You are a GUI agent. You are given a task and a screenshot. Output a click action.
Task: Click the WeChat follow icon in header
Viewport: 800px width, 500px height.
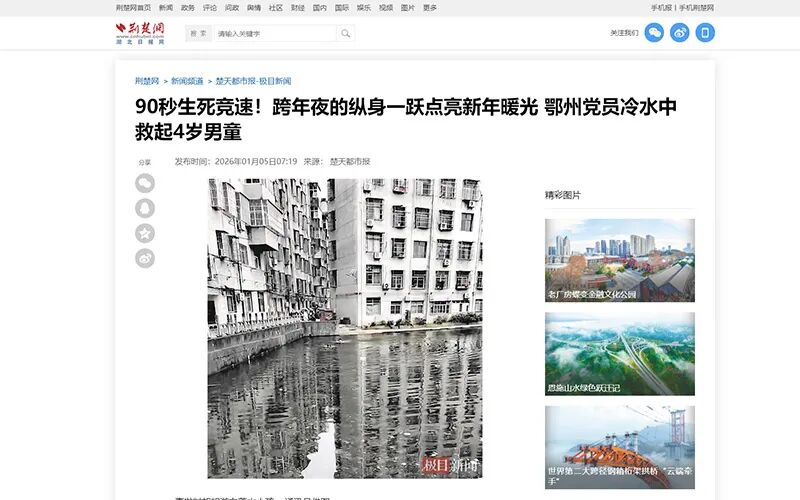654,33
